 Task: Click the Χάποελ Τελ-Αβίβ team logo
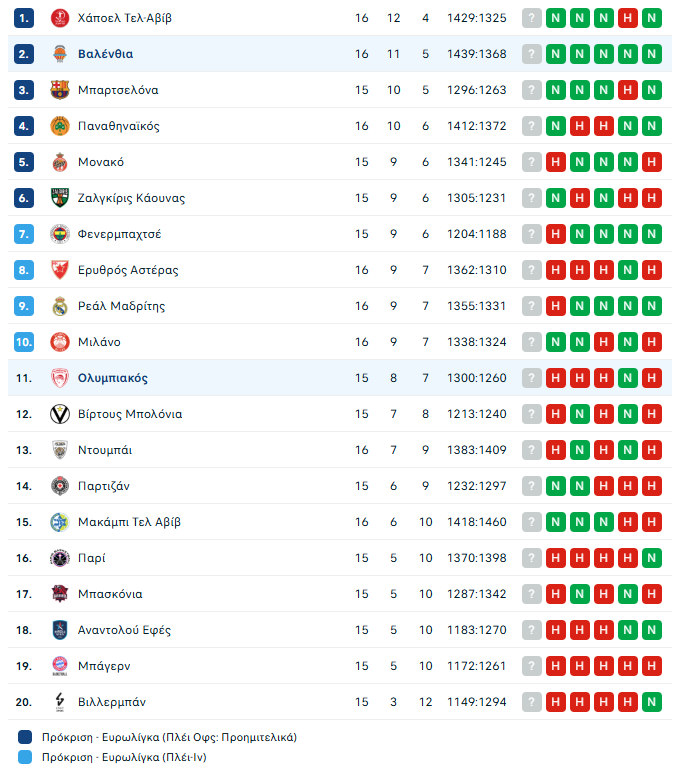[59, 18]
